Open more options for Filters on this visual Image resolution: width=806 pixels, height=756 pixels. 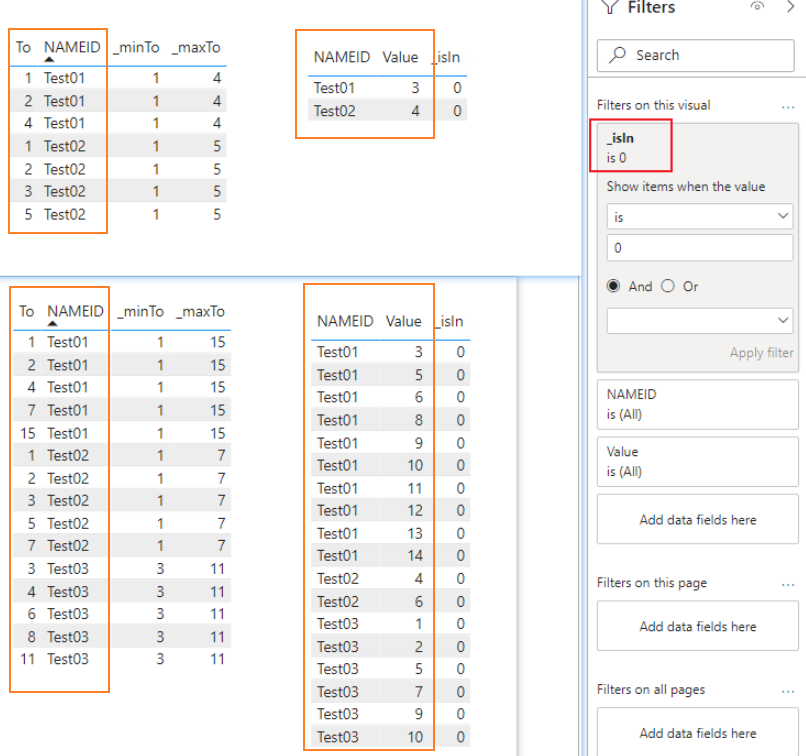tap(788, 107)
